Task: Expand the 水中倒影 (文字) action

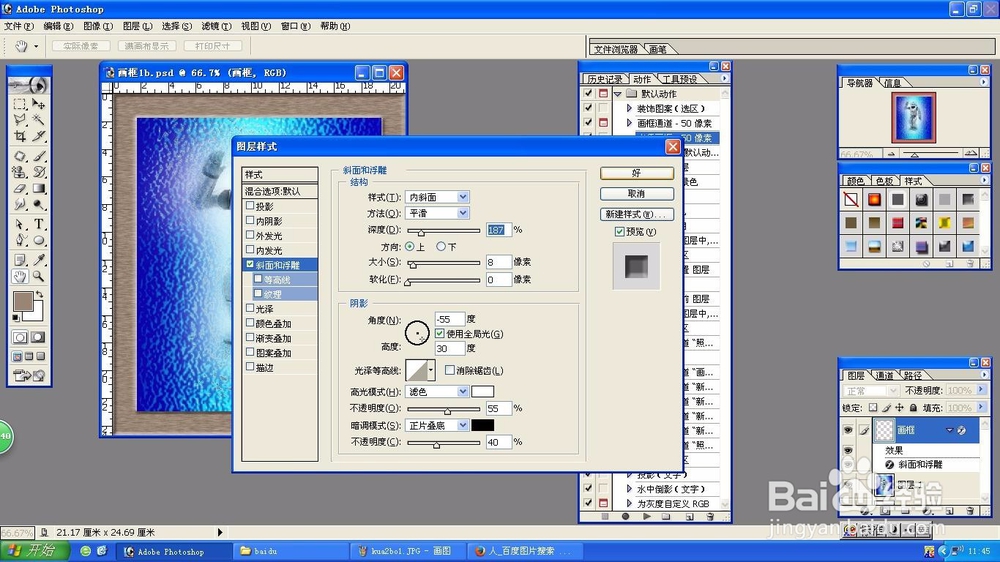Action: pyautogui.click(x=629, y=489)
